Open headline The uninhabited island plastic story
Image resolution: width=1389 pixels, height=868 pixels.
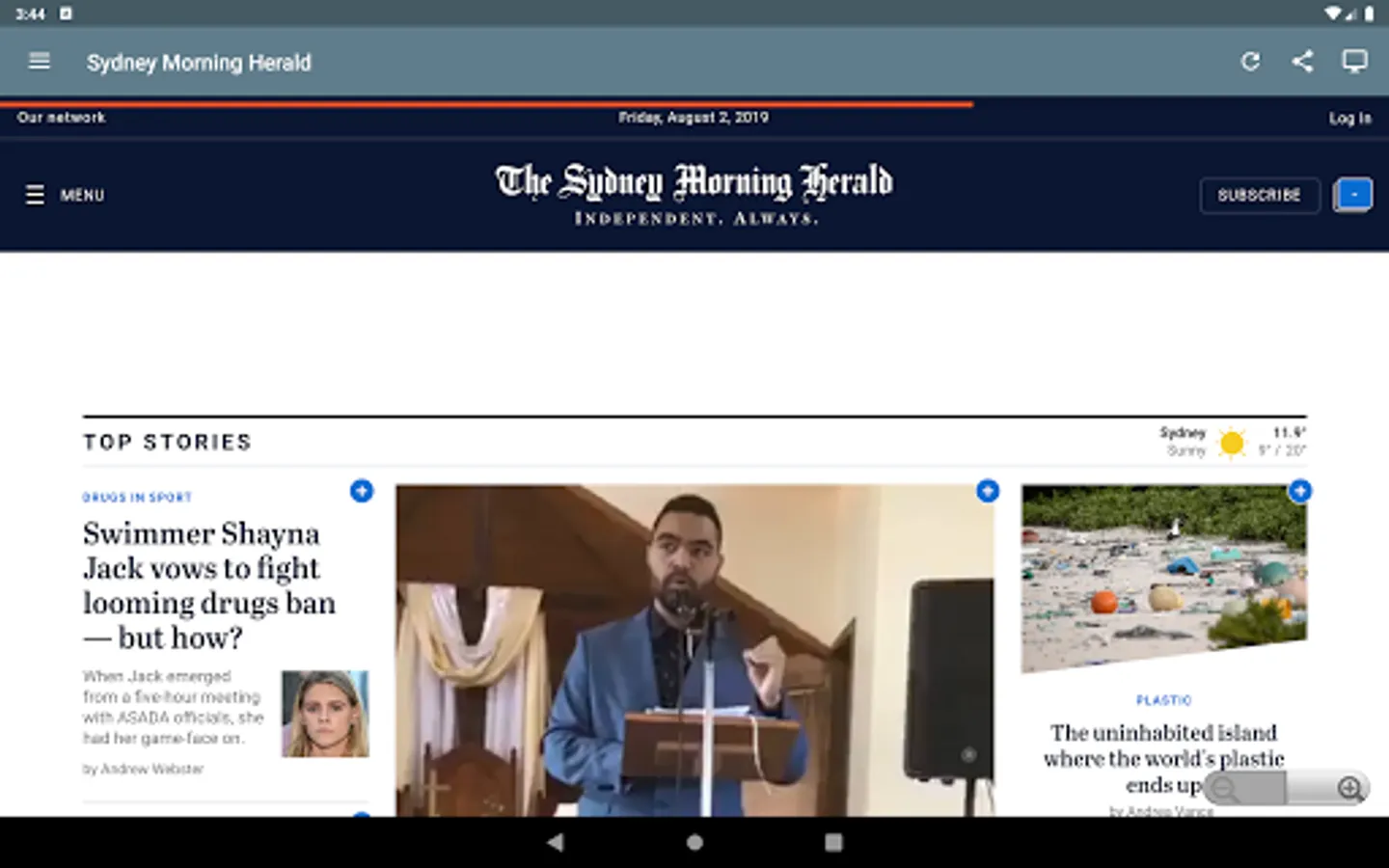coord(1163,759)
